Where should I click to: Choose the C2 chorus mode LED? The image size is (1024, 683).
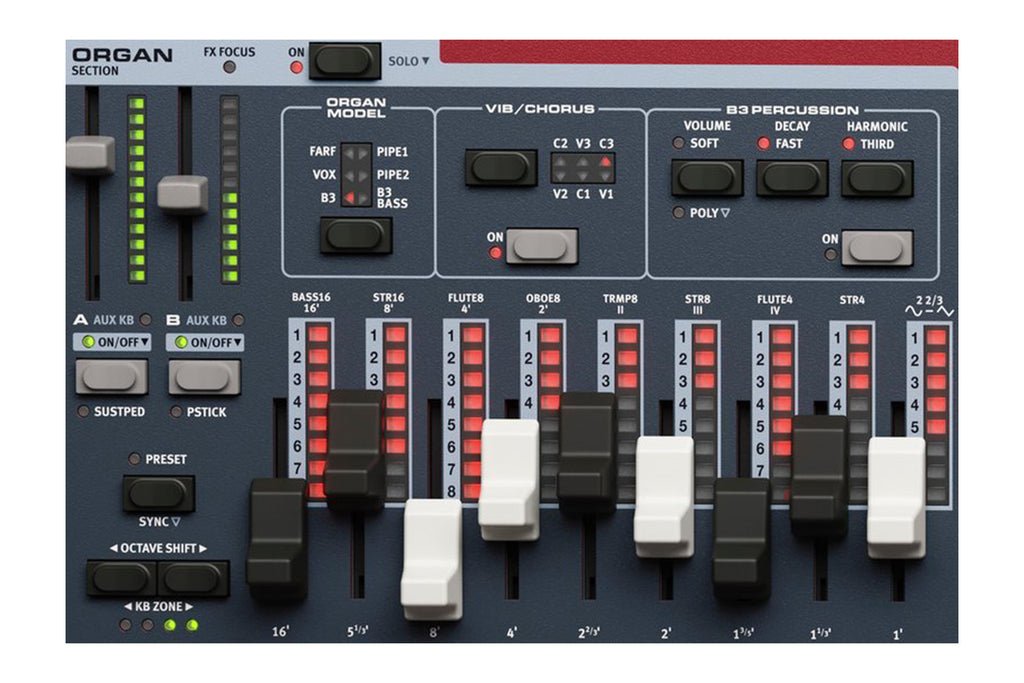560,161
